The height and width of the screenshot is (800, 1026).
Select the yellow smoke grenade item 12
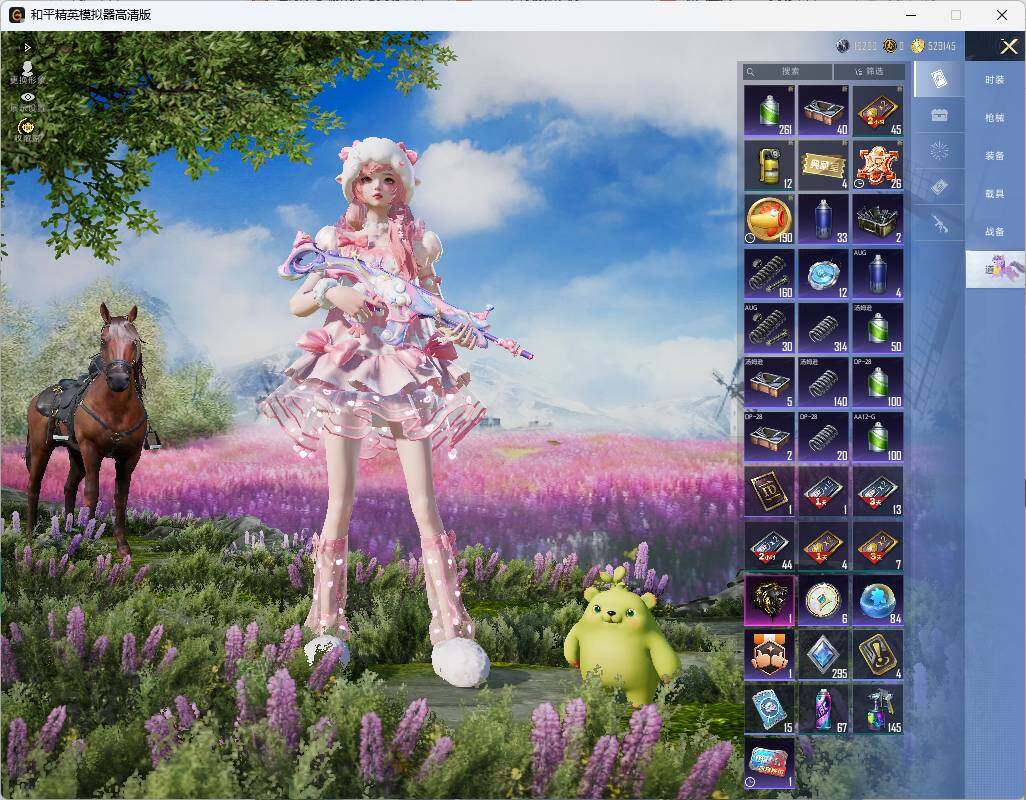pyautogui.click(x=770, y=165)
